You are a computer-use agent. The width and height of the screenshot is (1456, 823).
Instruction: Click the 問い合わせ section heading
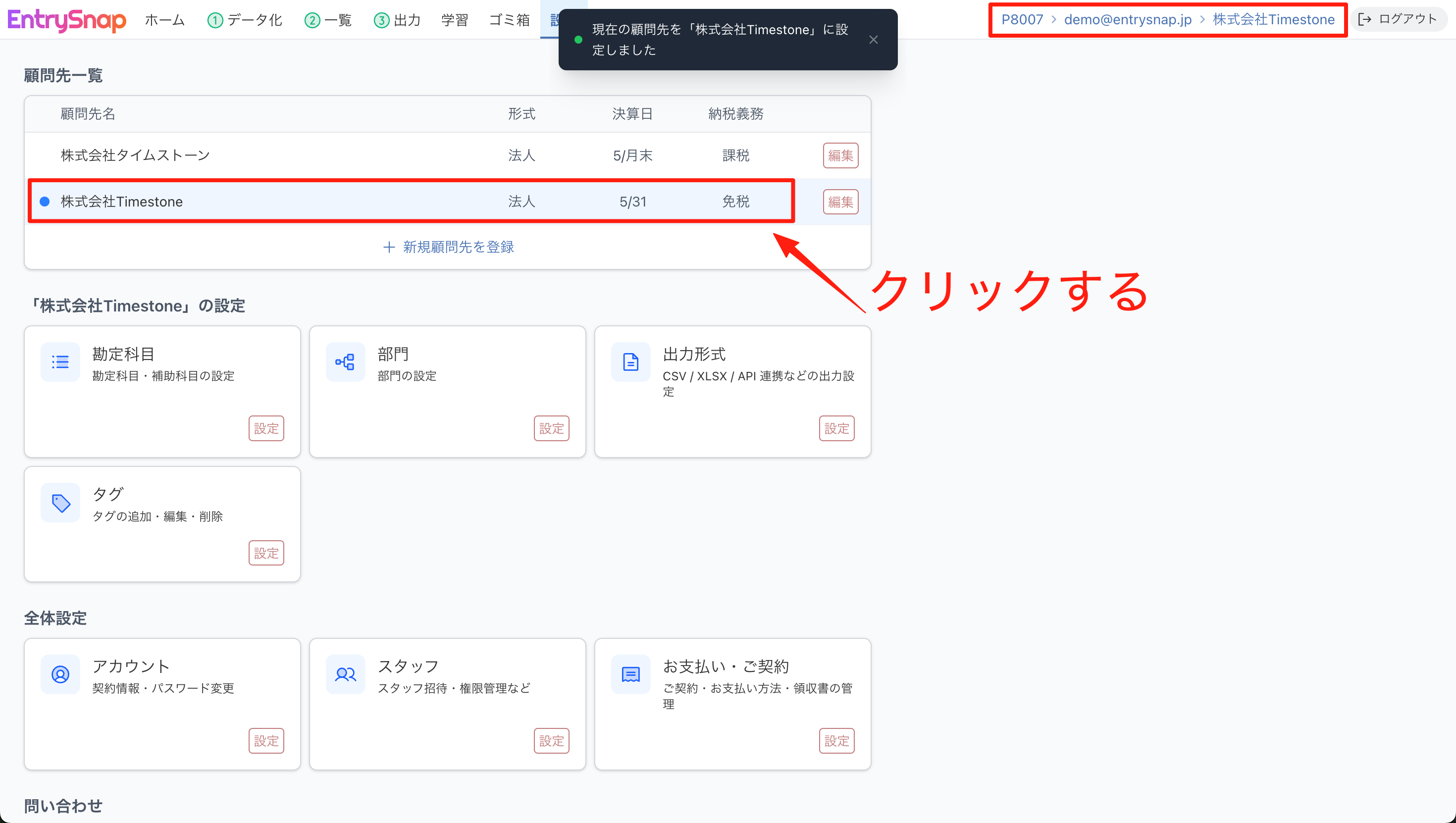click(63, 806)
